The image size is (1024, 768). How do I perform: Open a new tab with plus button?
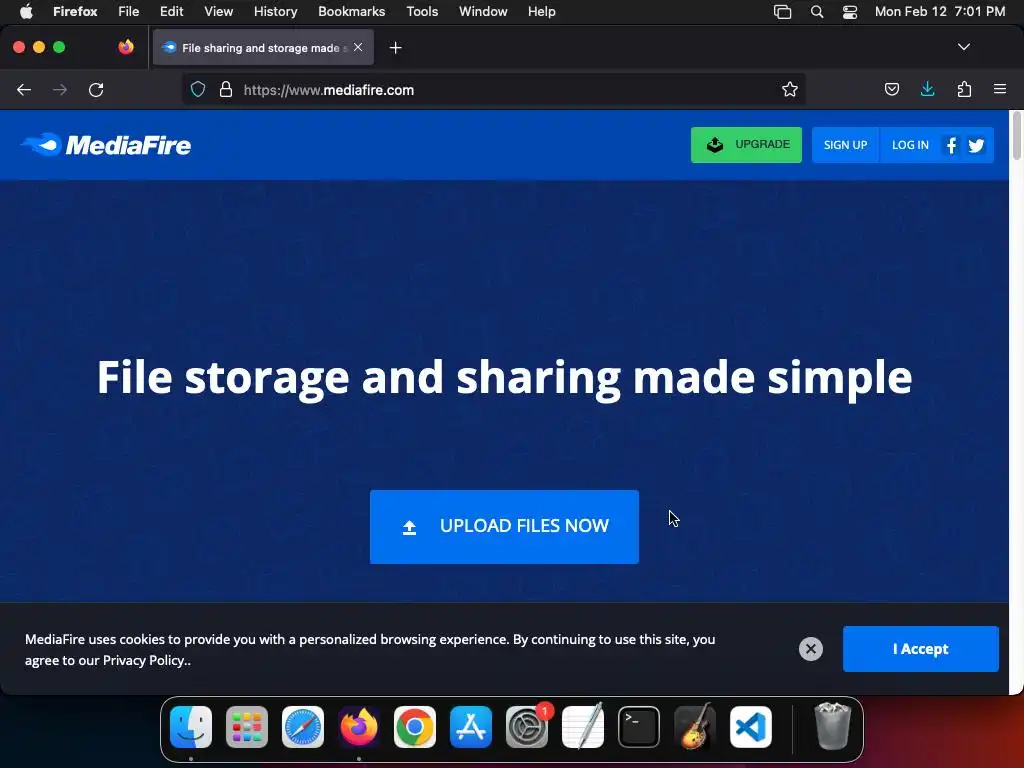(395, 48)
